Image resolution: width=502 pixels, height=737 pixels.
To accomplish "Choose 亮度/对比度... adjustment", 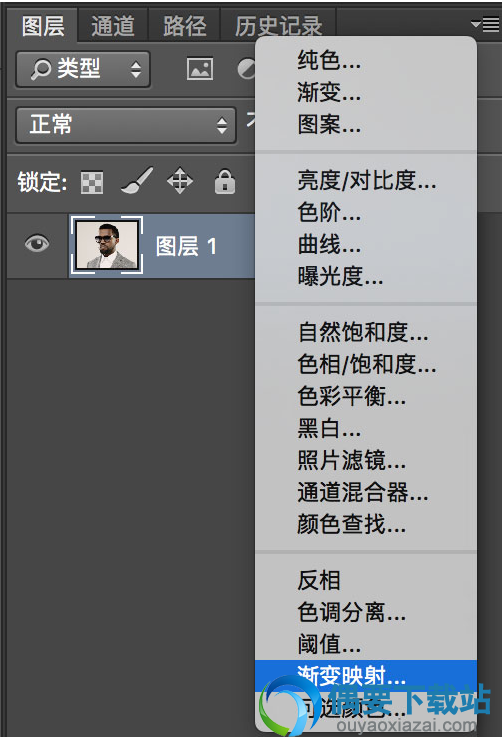I will 366,180.
